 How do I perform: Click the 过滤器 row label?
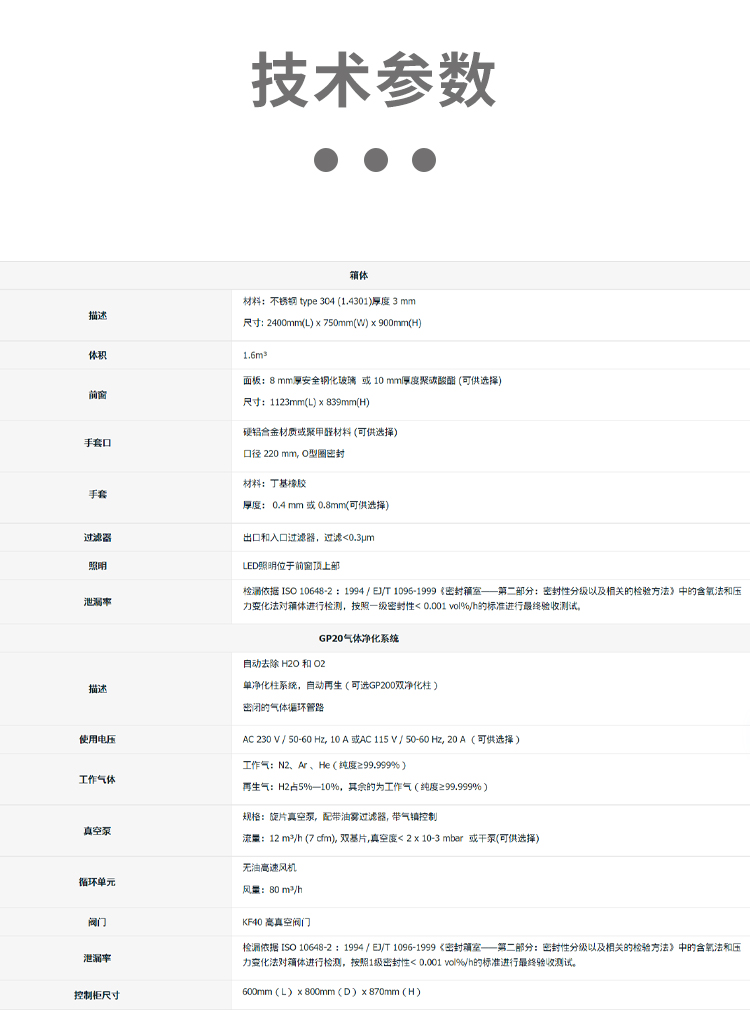point(97,538)
